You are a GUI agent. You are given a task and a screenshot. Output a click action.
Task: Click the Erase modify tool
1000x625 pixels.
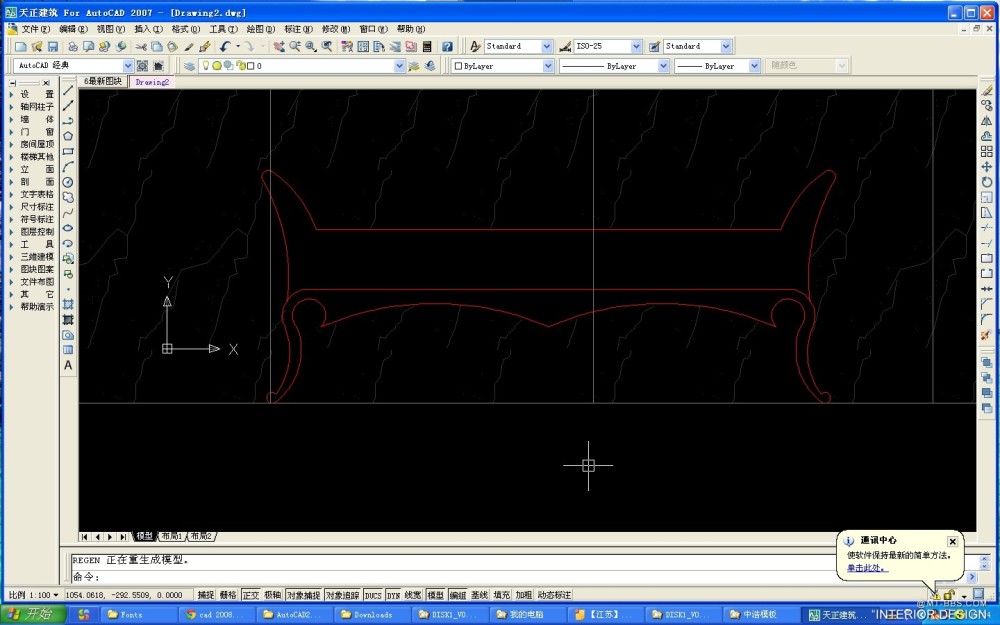pos(987,91)
